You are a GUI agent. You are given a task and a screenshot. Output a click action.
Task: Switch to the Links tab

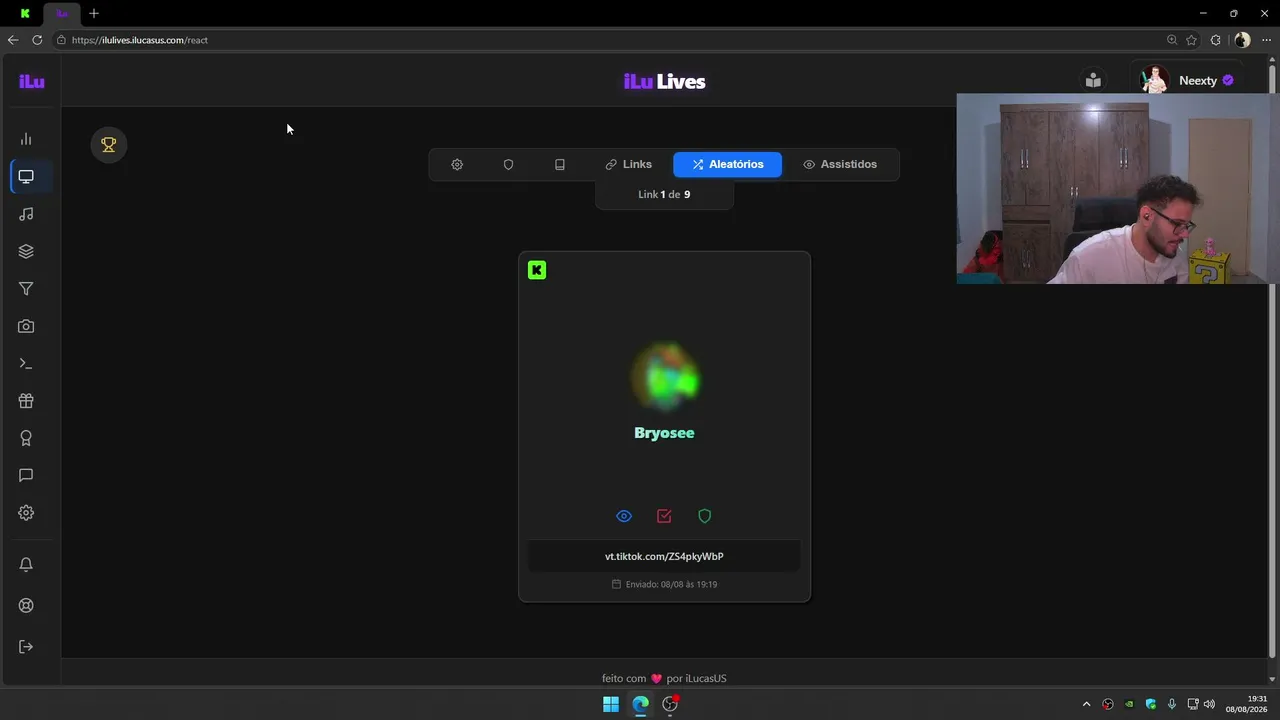(628, 164)
